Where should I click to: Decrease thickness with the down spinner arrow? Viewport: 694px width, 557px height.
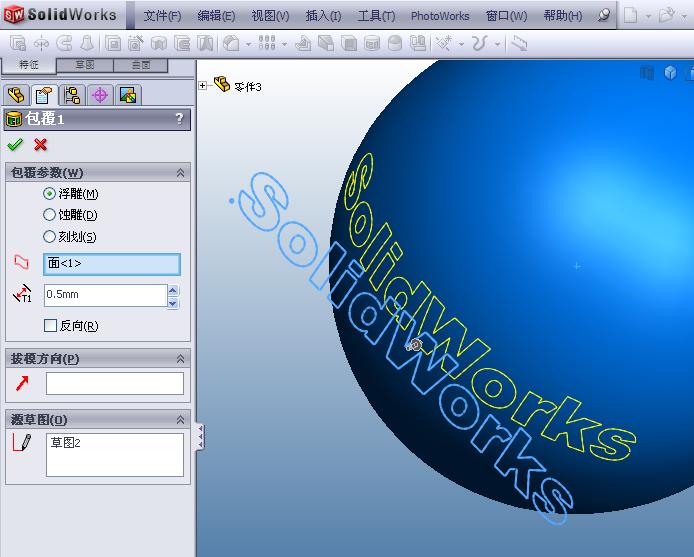pos(173,303)
